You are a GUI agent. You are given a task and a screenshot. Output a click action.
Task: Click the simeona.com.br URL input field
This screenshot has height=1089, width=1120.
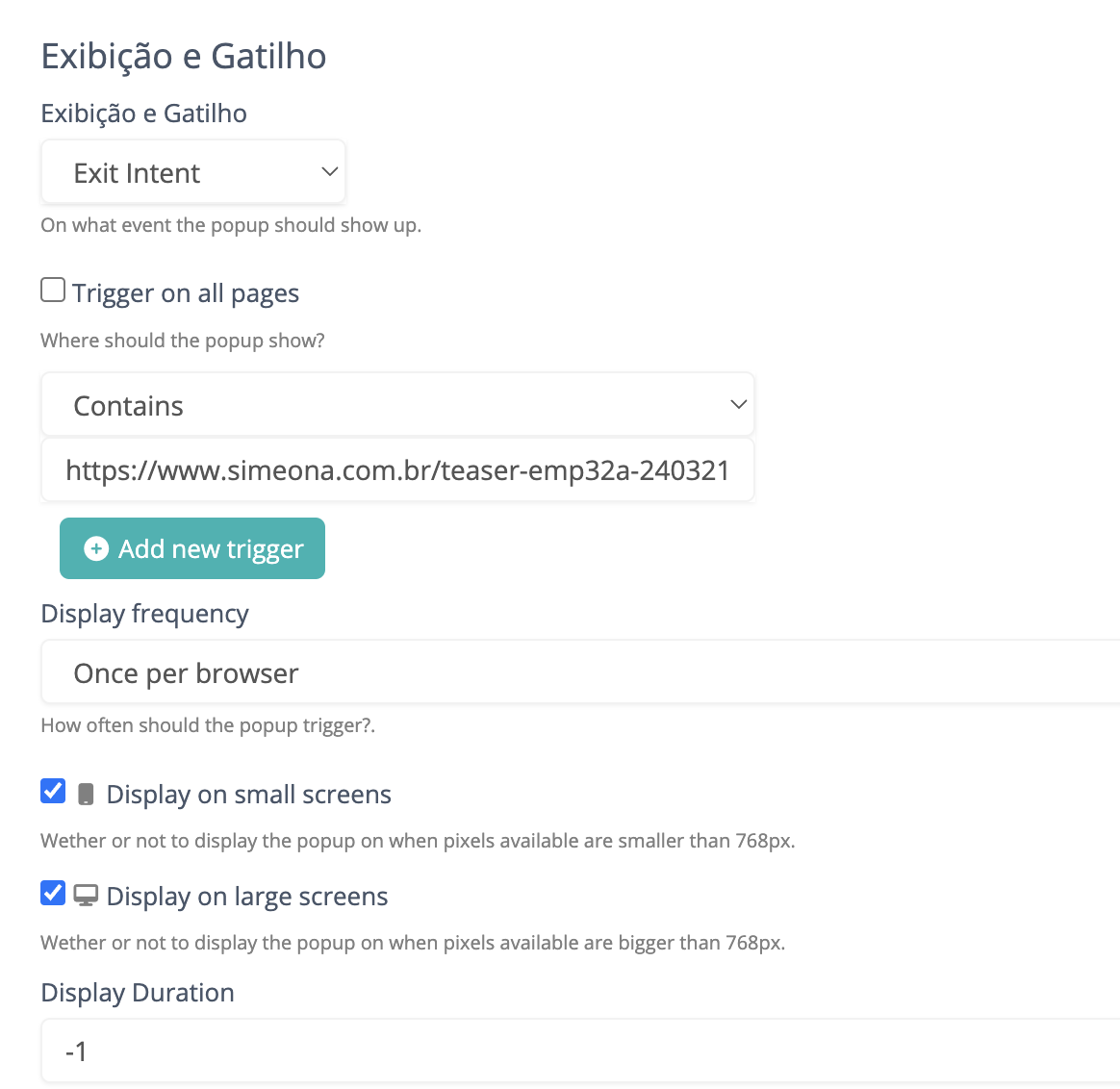point(397,469)
